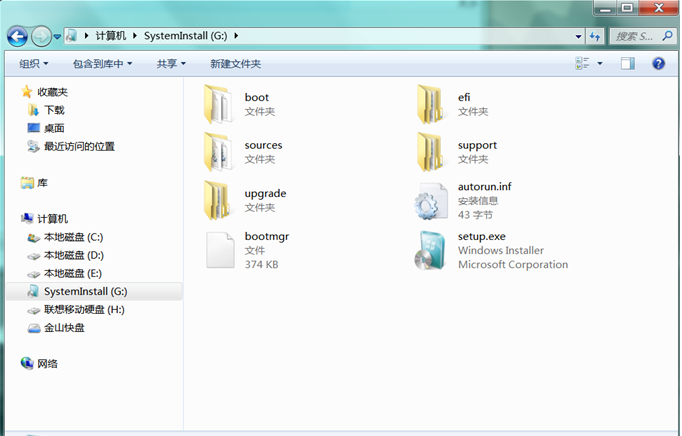Select the bootmgr file icon

[x=220, y=250]
